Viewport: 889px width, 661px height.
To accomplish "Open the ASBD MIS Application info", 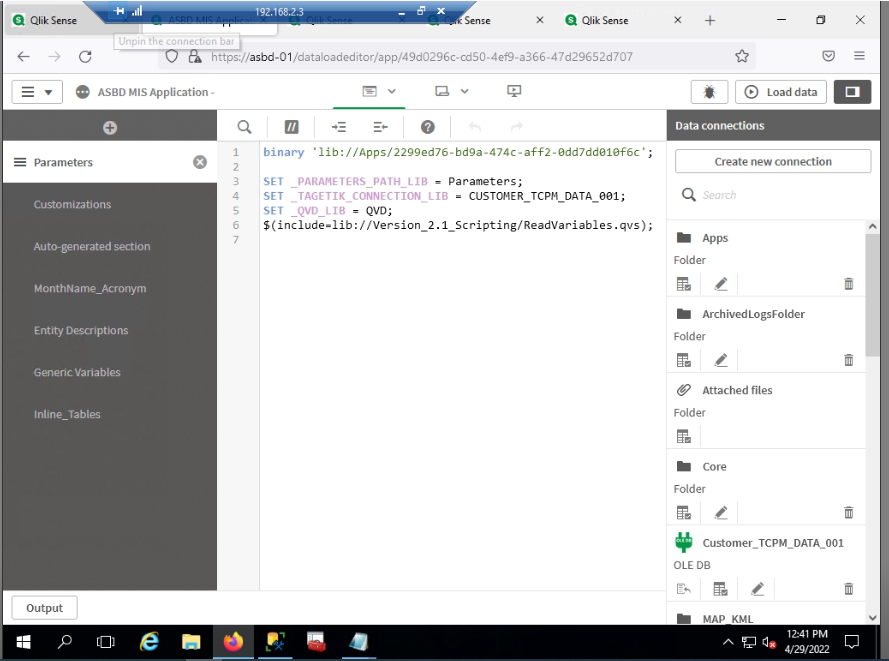I will point(82,92).
